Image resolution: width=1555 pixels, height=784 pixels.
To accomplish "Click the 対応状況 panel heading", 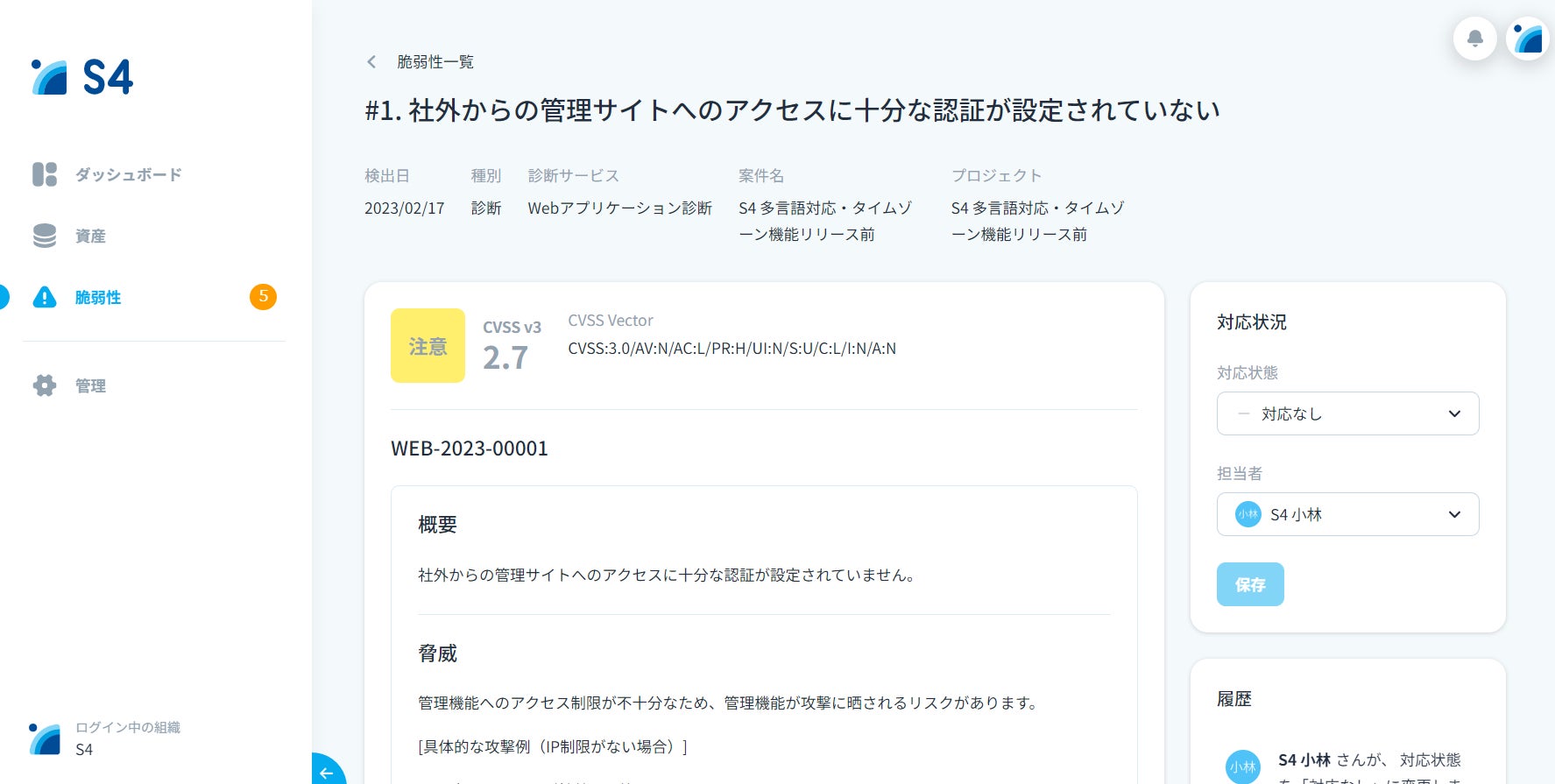I will click(1252, 322).
